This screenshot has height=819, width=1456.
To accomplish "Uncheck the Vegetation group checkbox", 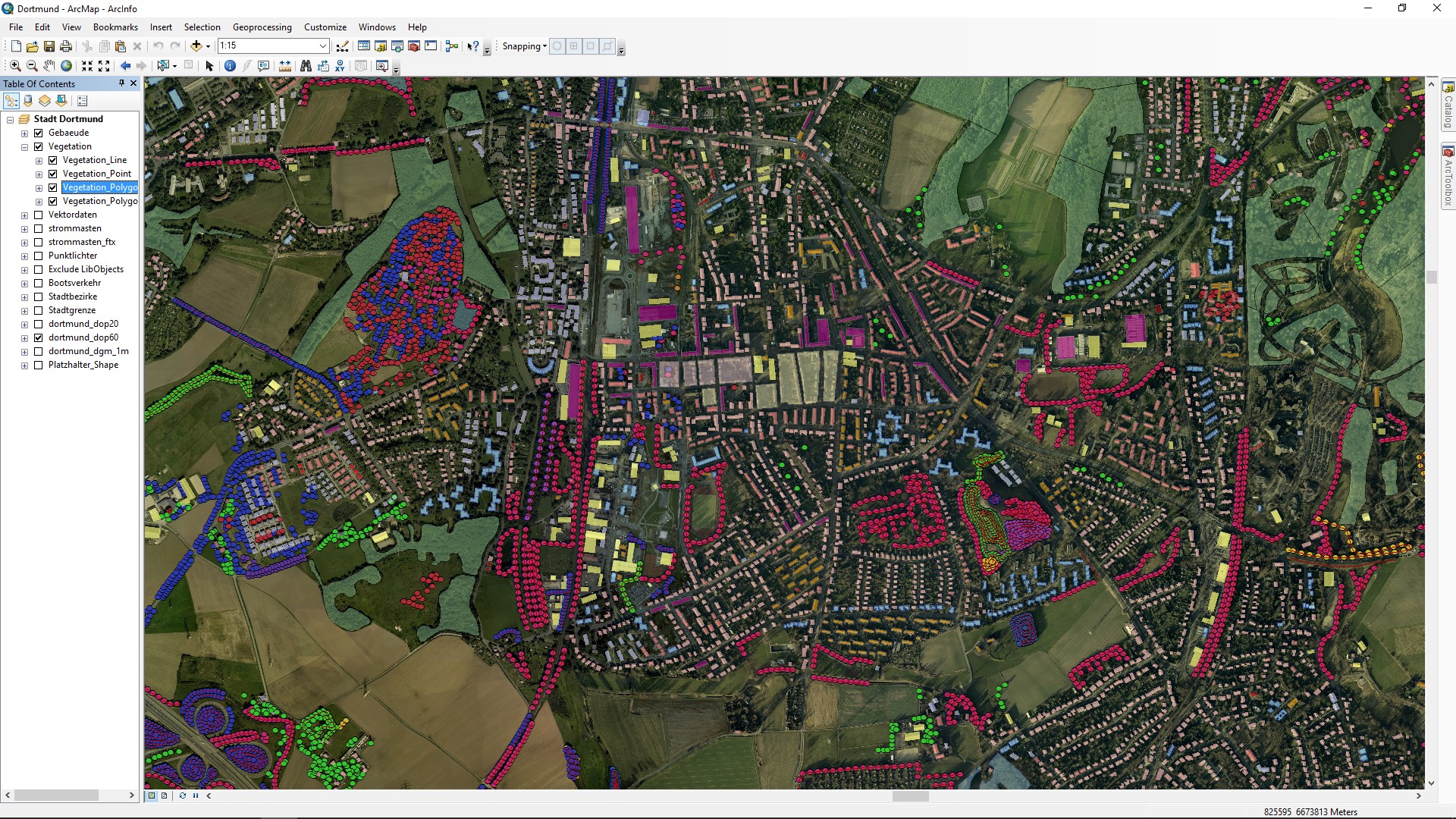I will click(39, 146).
